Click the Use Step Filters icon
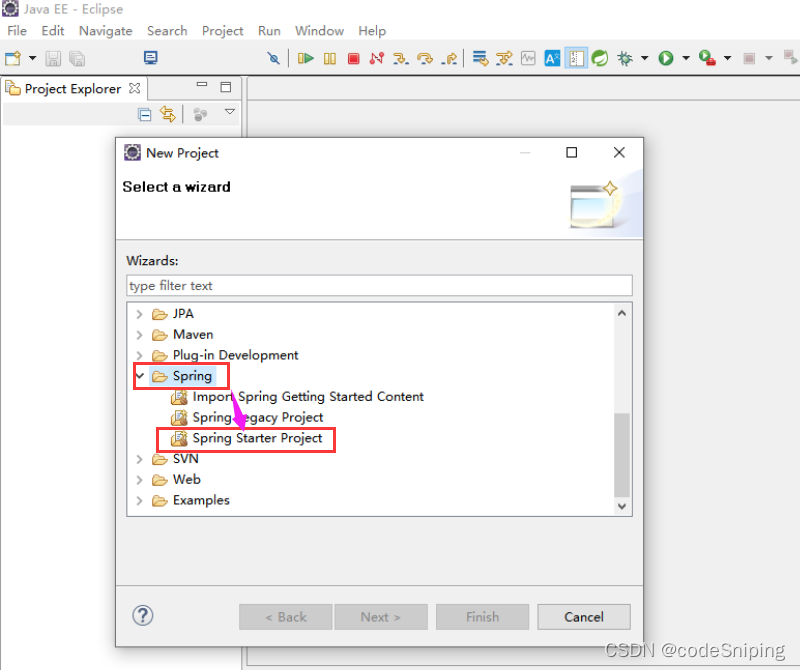 504,58
